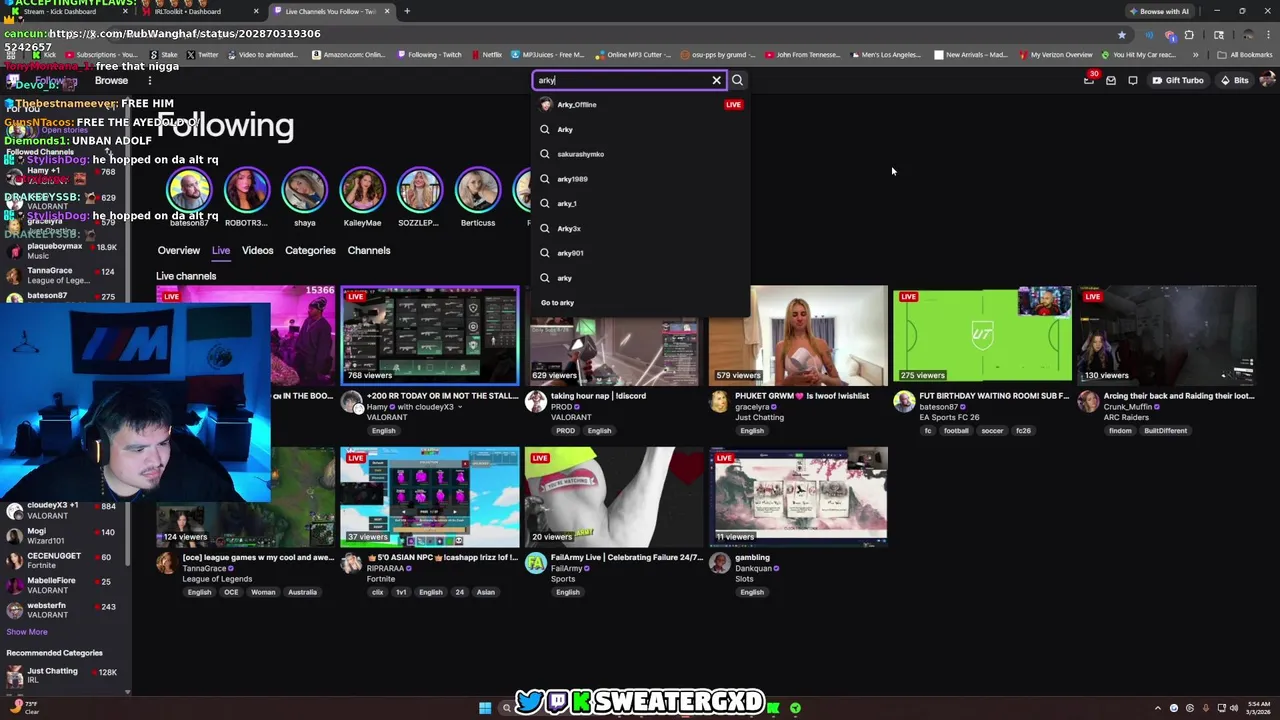Select the 'football' tag under bateson87's stream

pos(956,431)
